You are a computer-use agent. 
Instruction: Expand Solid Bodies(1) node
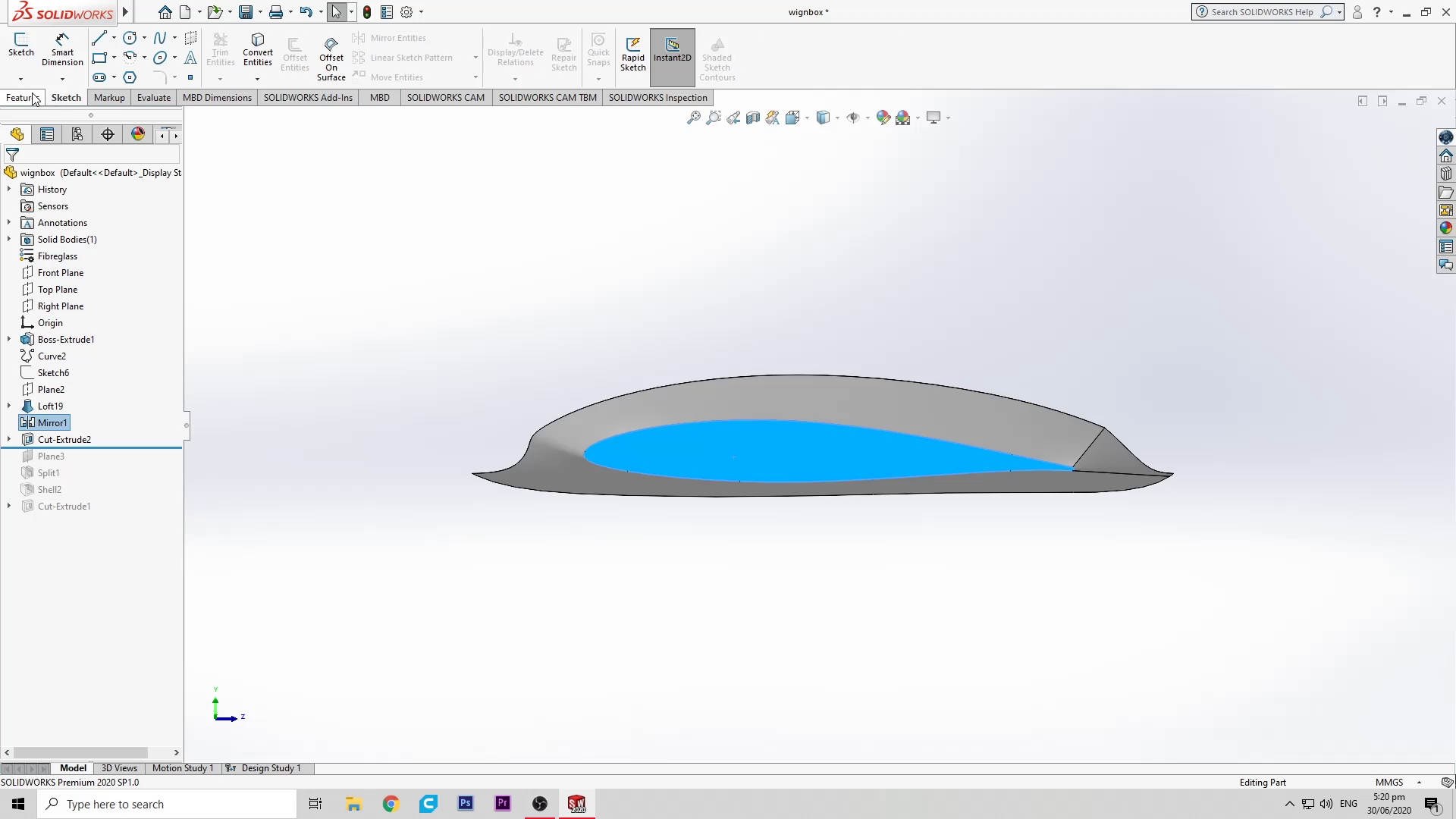(9, 239)
